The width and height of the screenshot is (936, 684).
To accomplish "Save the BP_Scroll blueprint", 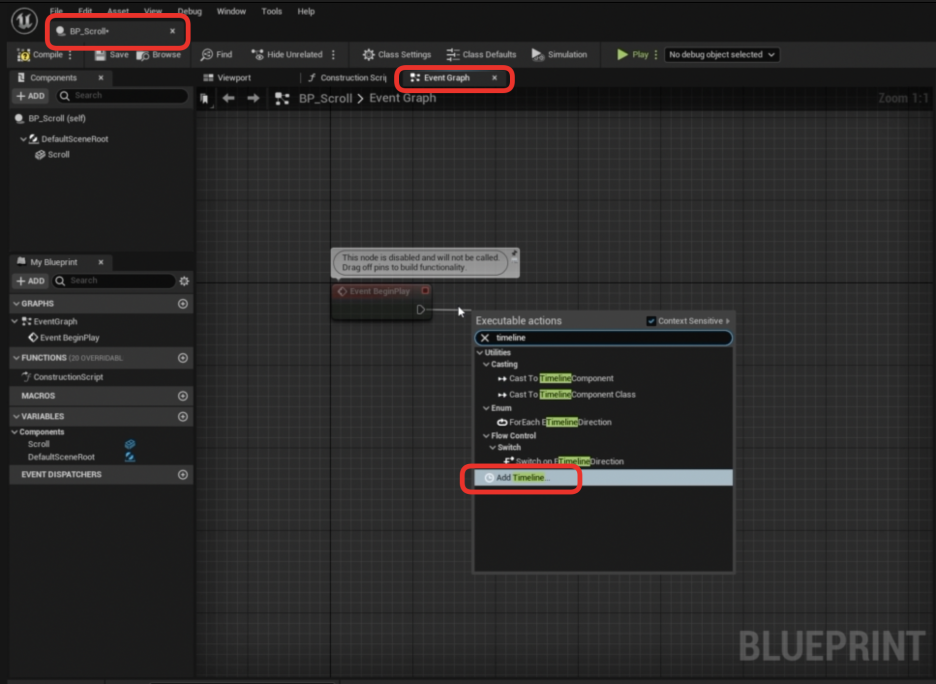I will coord(111,54).
